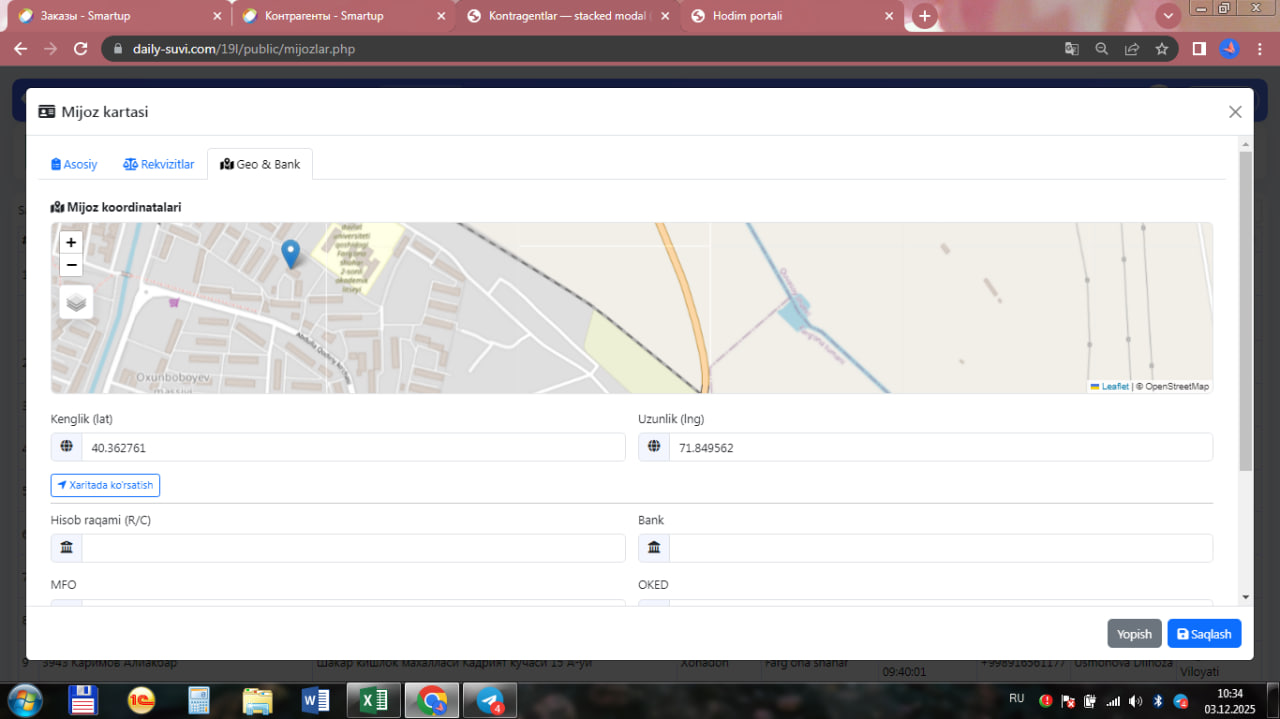Open the Leaflet attribution link

(1114, 386)
